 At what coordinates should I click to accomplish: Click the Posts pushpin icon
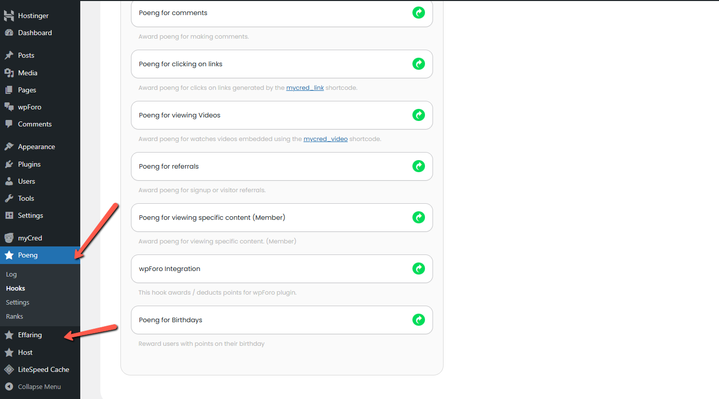9,55
